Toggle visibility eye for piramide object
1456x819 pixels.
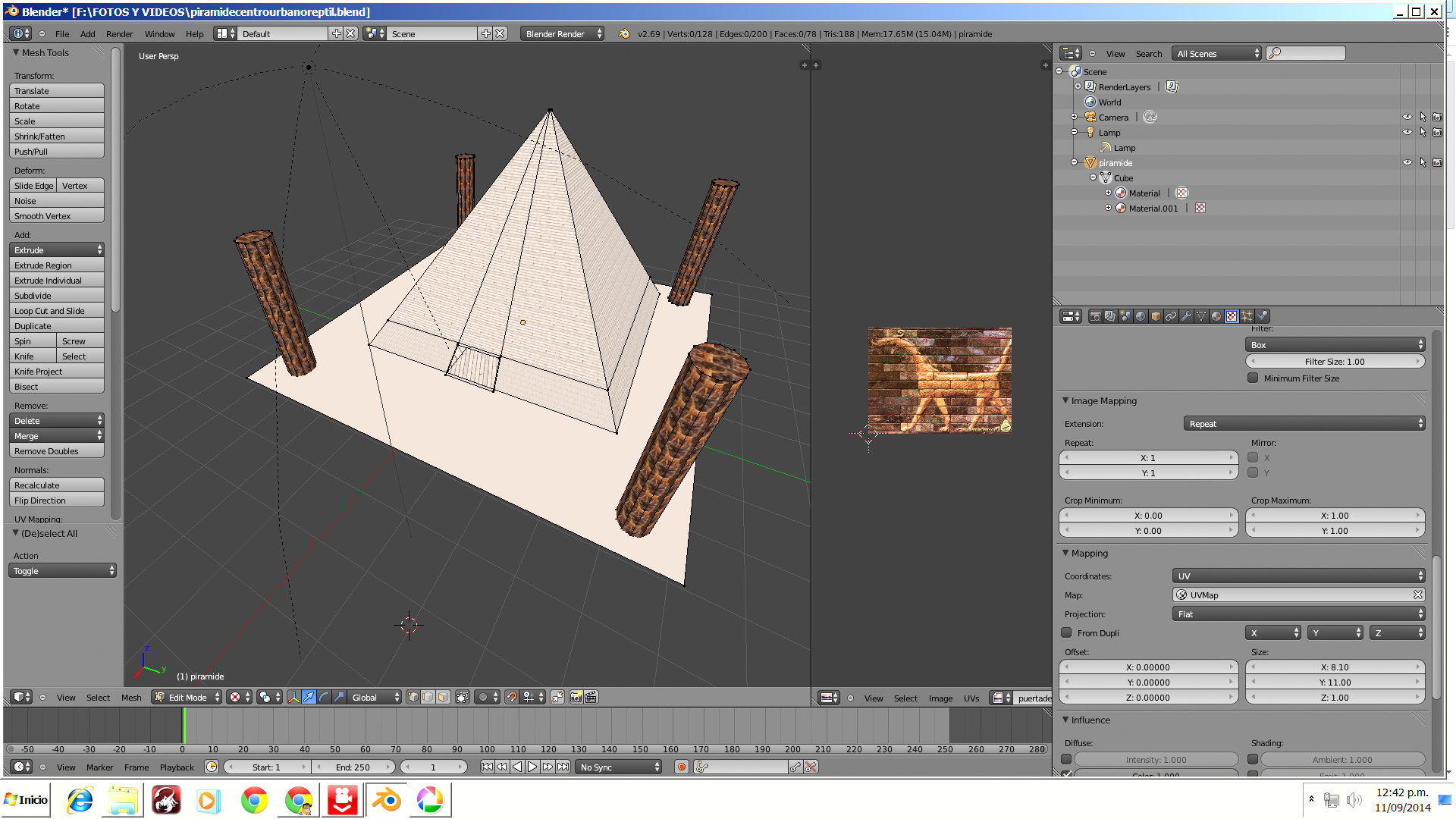[1407, 163]
